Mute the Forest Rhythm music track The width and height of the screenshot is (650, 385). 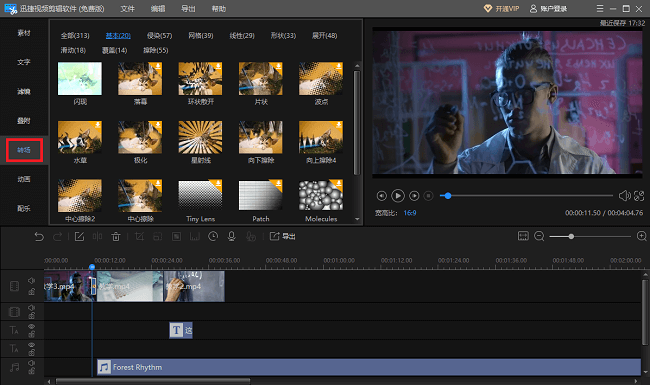[32, 363]
